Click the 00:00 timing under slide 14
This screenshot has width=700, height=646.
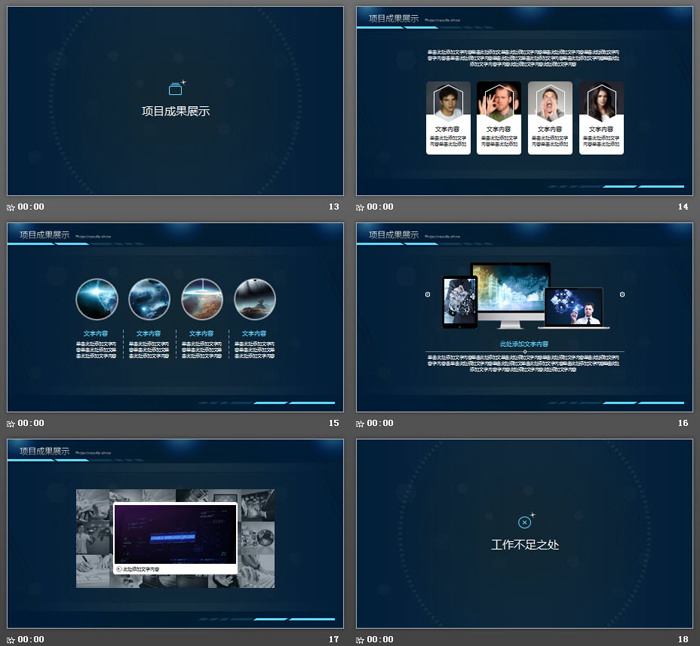[x=381, y=207]
